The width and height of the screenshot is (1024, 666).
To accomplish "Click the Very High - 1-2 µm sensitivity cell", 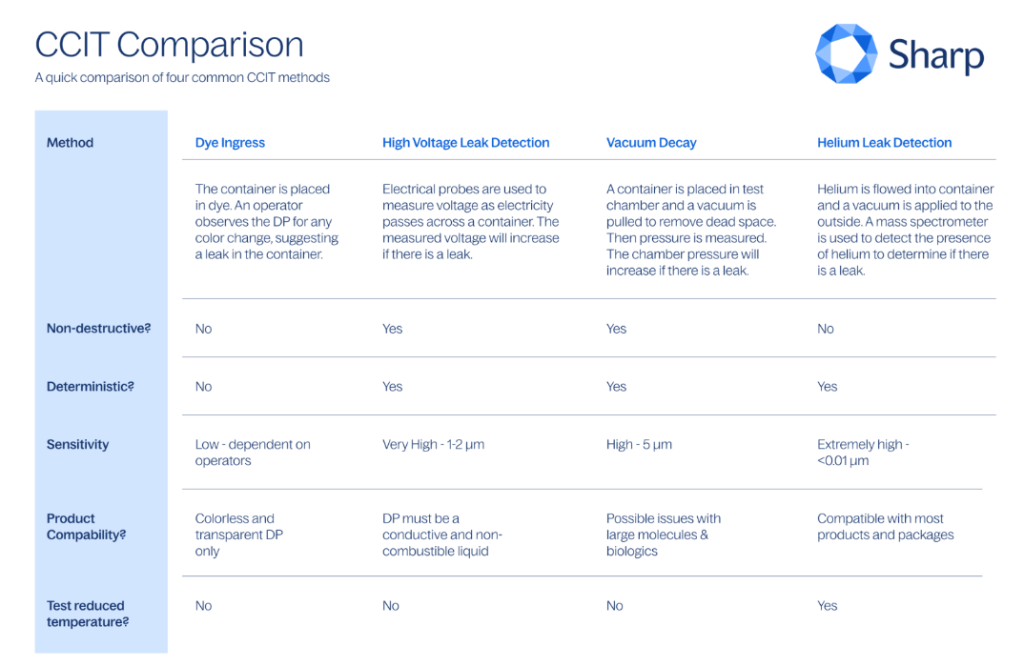I will [433, 444].
